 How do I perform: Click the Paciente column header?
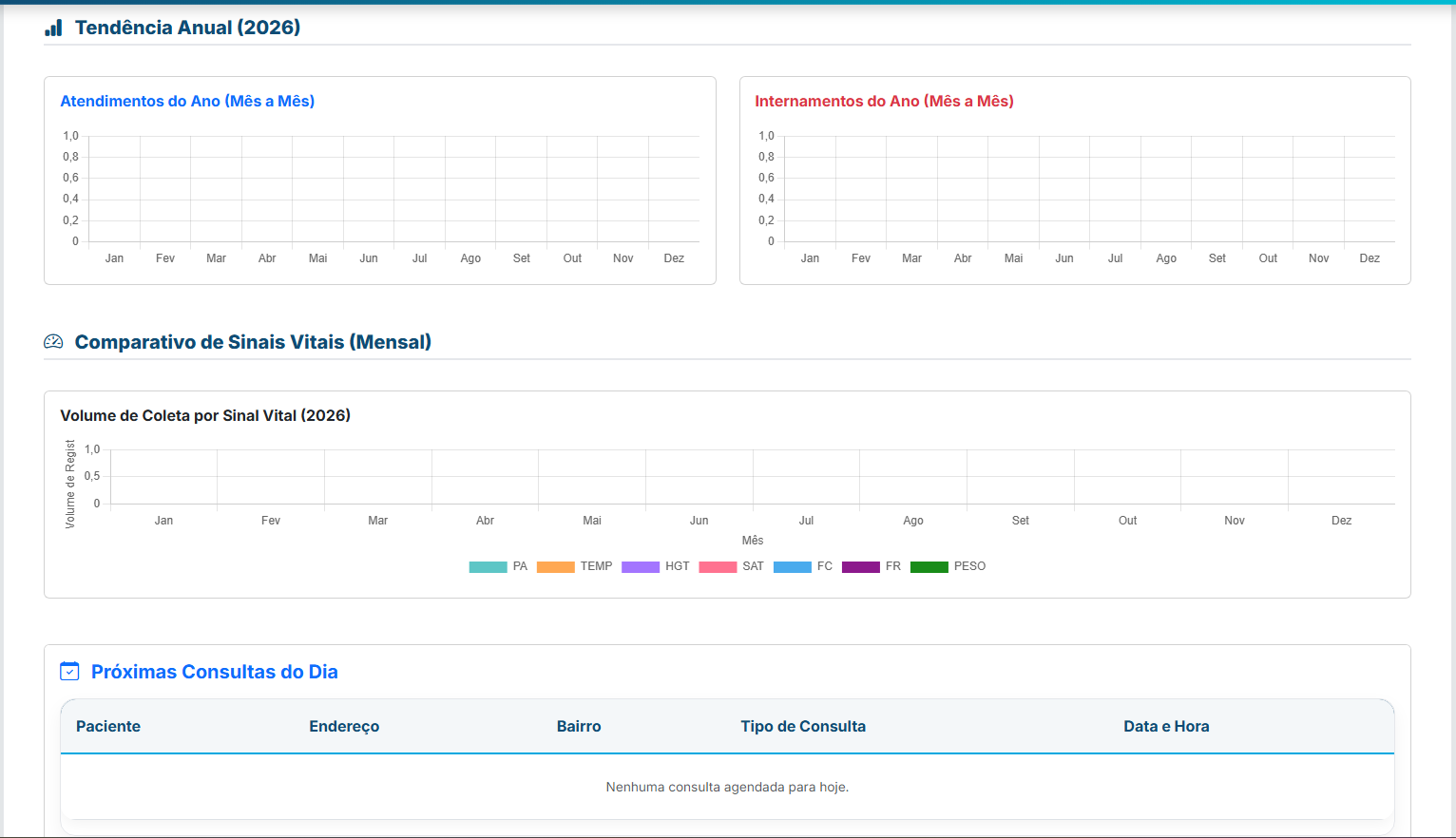(108, 727)
